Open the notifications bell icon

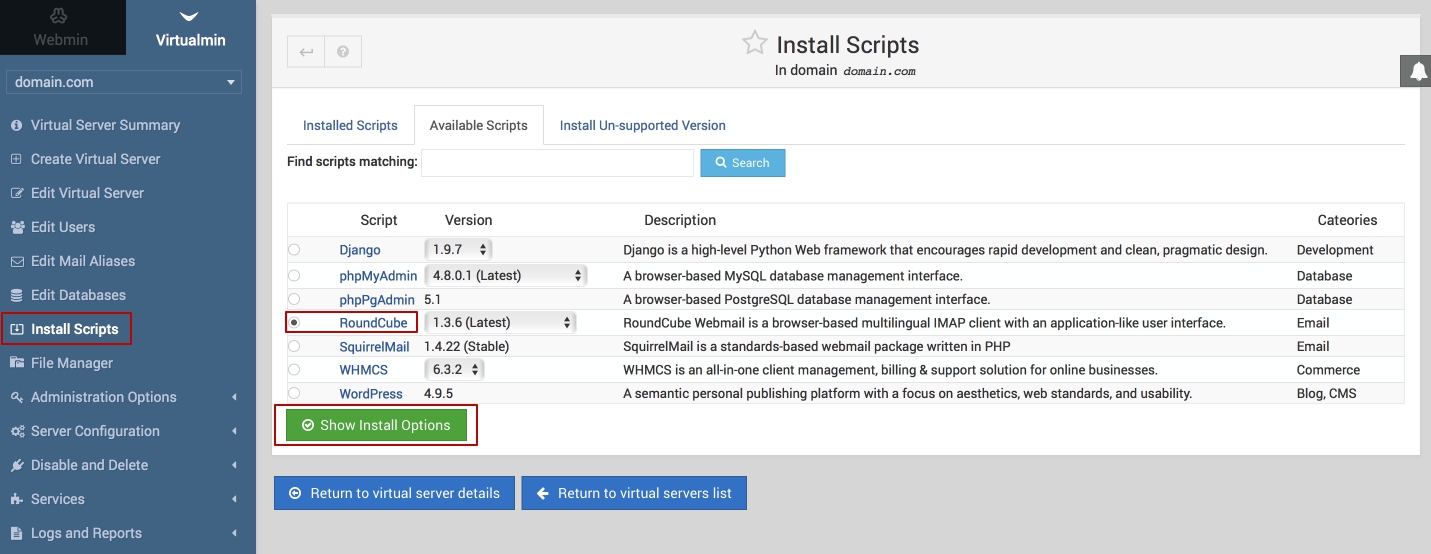tap(1418, 72)
